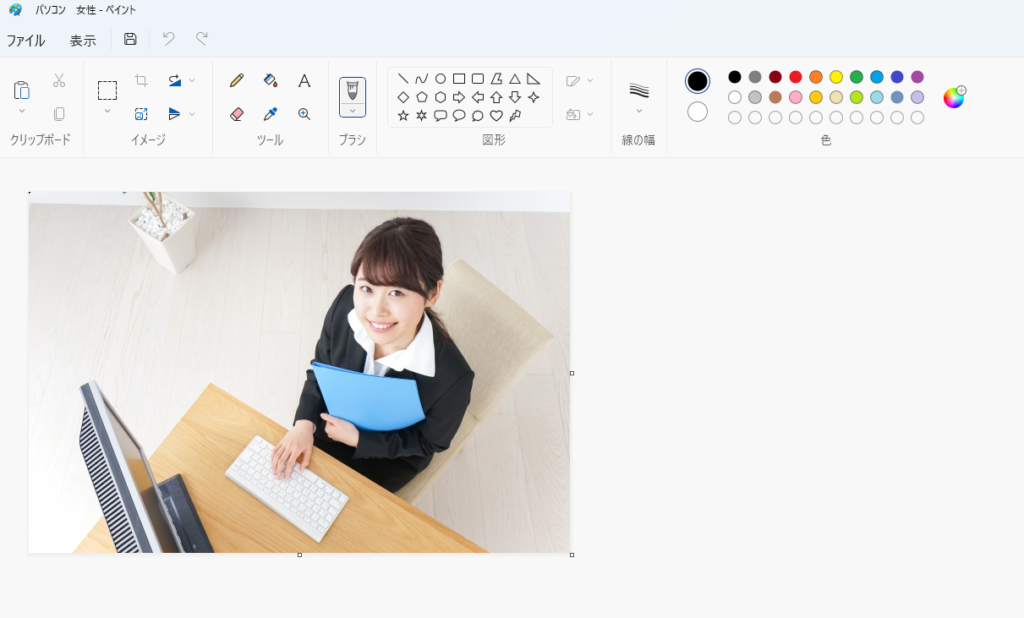
Task: Click the cut scissors icon
Action: pos(59,80)
